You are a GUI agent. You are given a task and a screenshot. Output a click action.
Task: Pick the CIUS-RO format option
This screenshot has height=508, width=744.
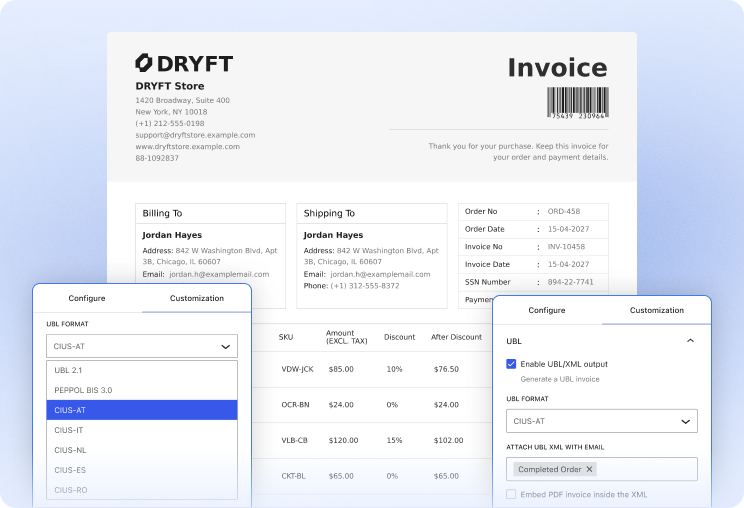(142, 490)
